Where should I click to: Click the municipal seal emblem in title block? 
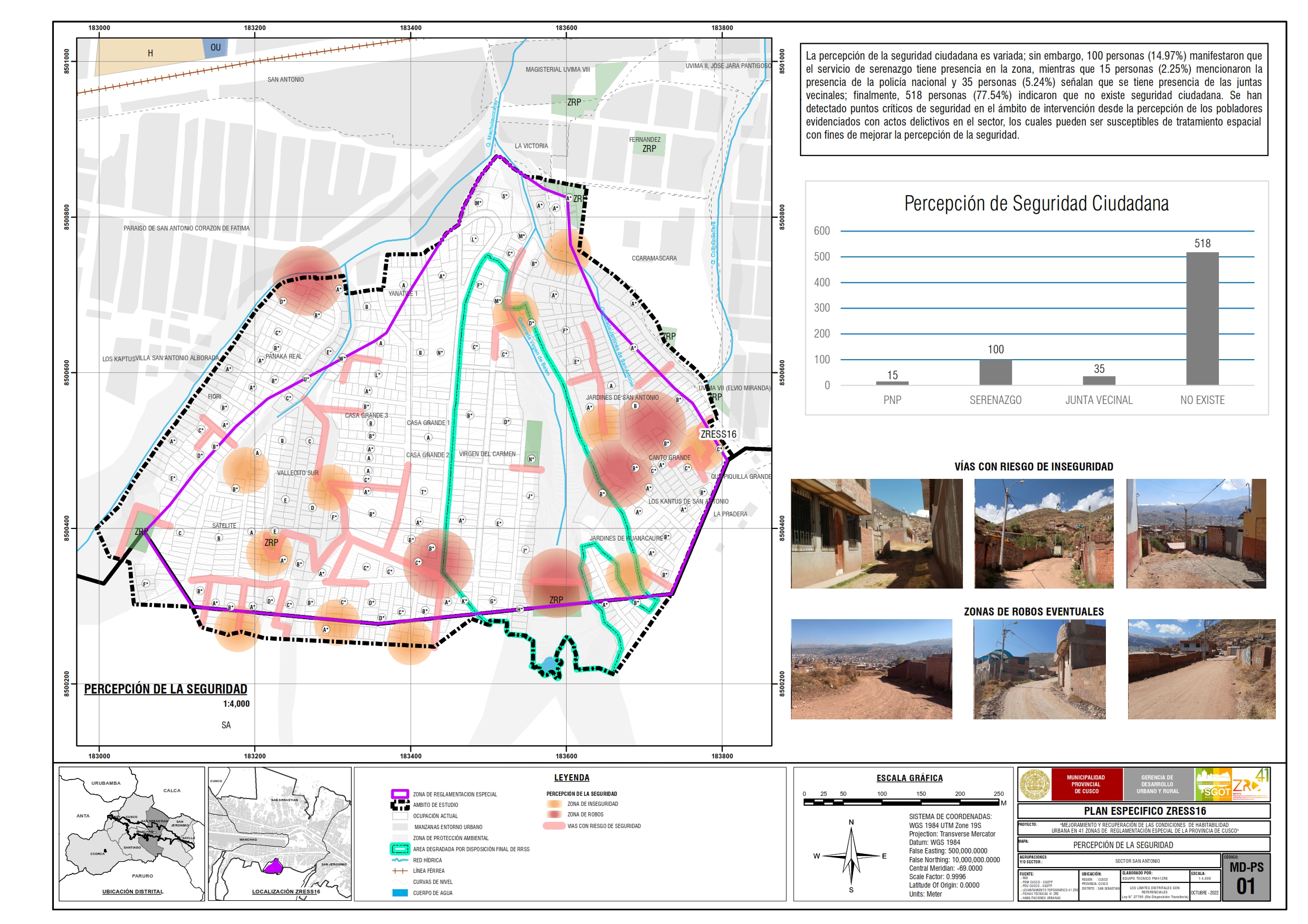(1035, 784)
